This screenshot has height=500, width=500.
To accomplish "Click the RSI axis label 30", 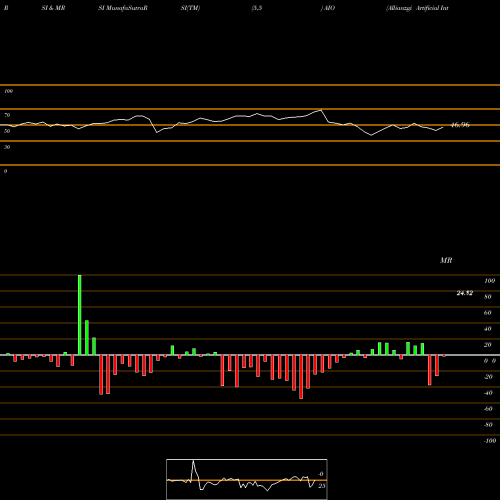I will (x=7, y=147).
